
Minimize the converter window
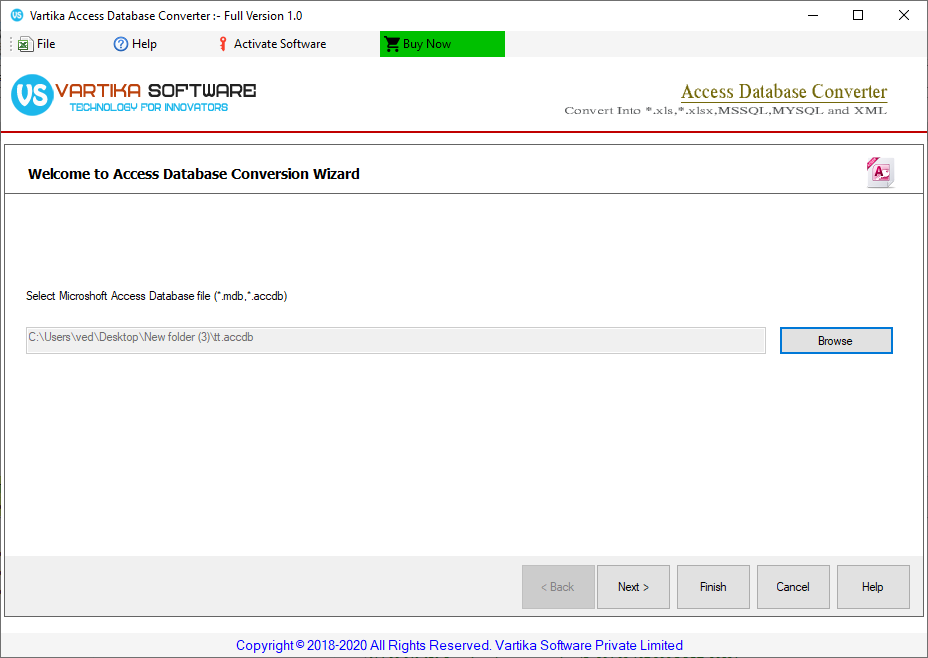coord(813,15)
